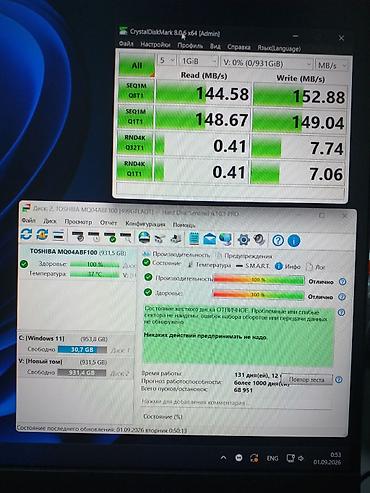370x493 pixels.
Task: Click the disk test icon with clock overlay
Action: (x=94, y=237)
